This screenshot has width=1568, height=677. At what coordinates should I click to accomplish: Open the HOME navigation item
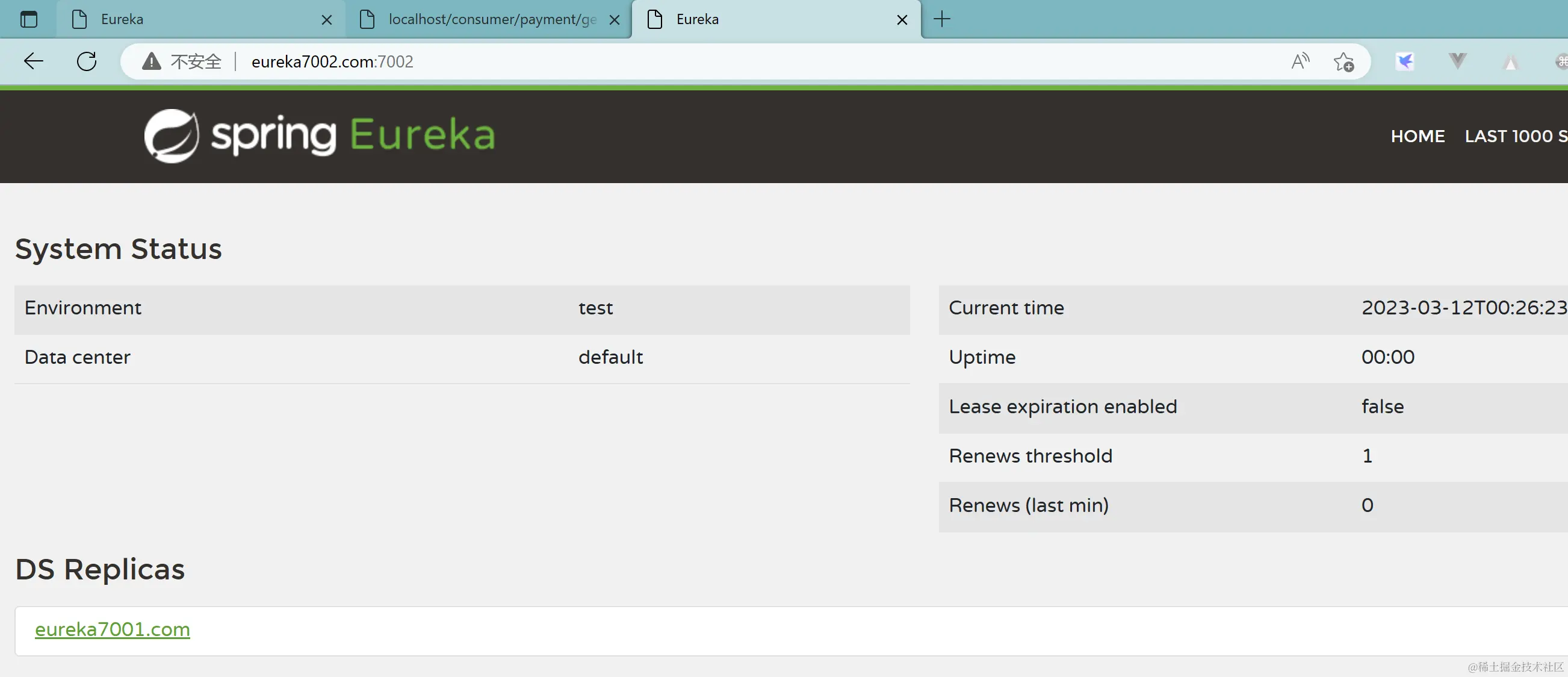(1417, 136)
